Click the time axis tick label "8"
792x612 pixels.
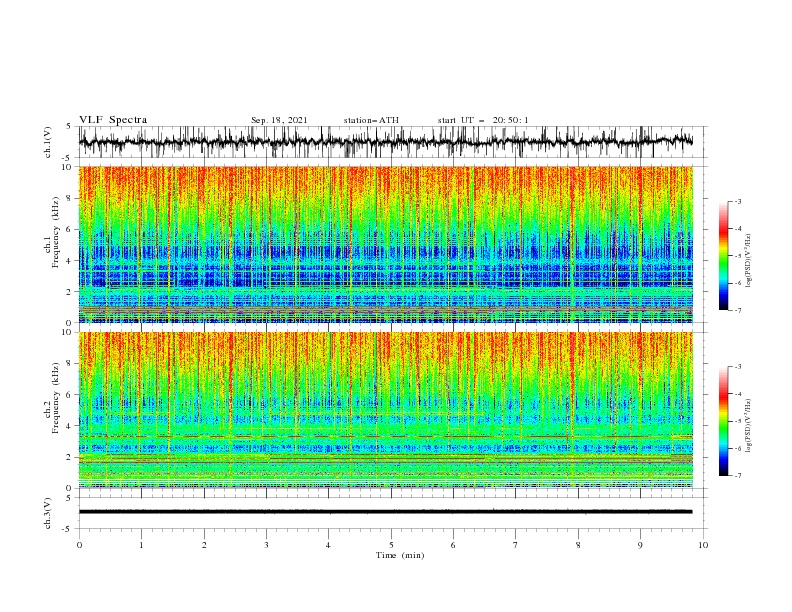pyautogui.click(x=578, y=545)
